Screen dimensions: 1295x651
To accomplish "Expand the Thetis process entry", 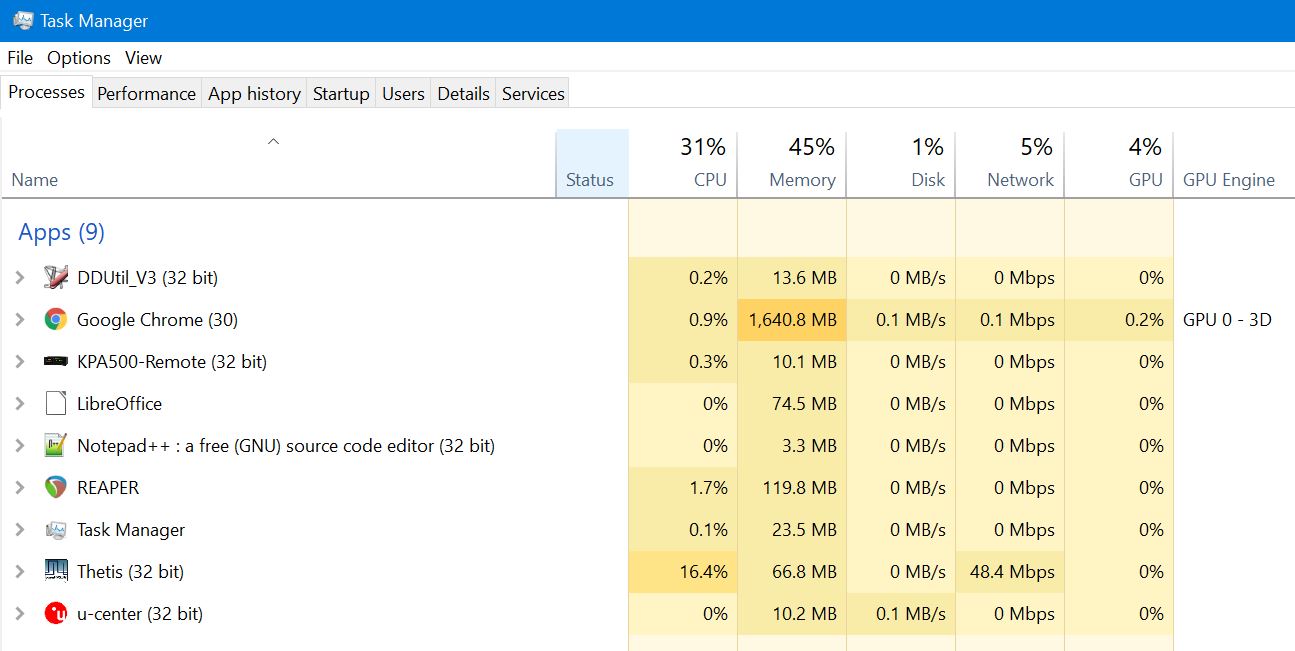I will tap(19, 572).
